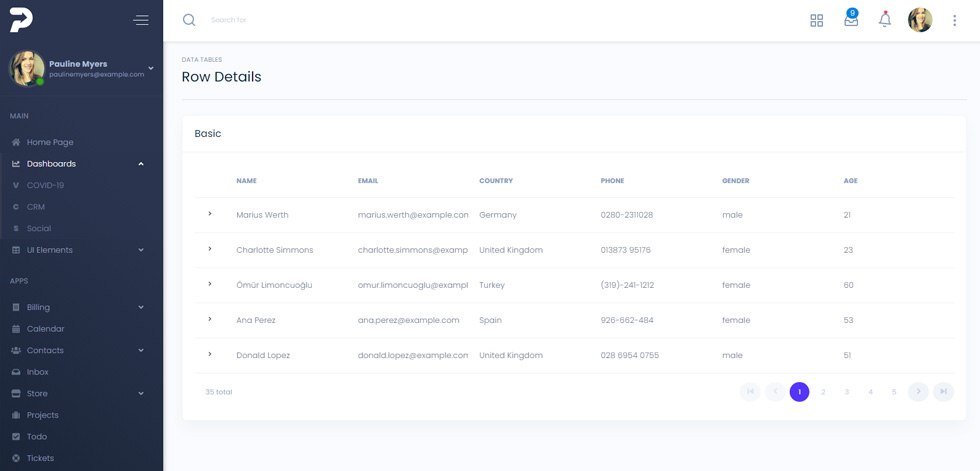
Task: Click the Contacts people icon
Action: (x=16, y=350)
